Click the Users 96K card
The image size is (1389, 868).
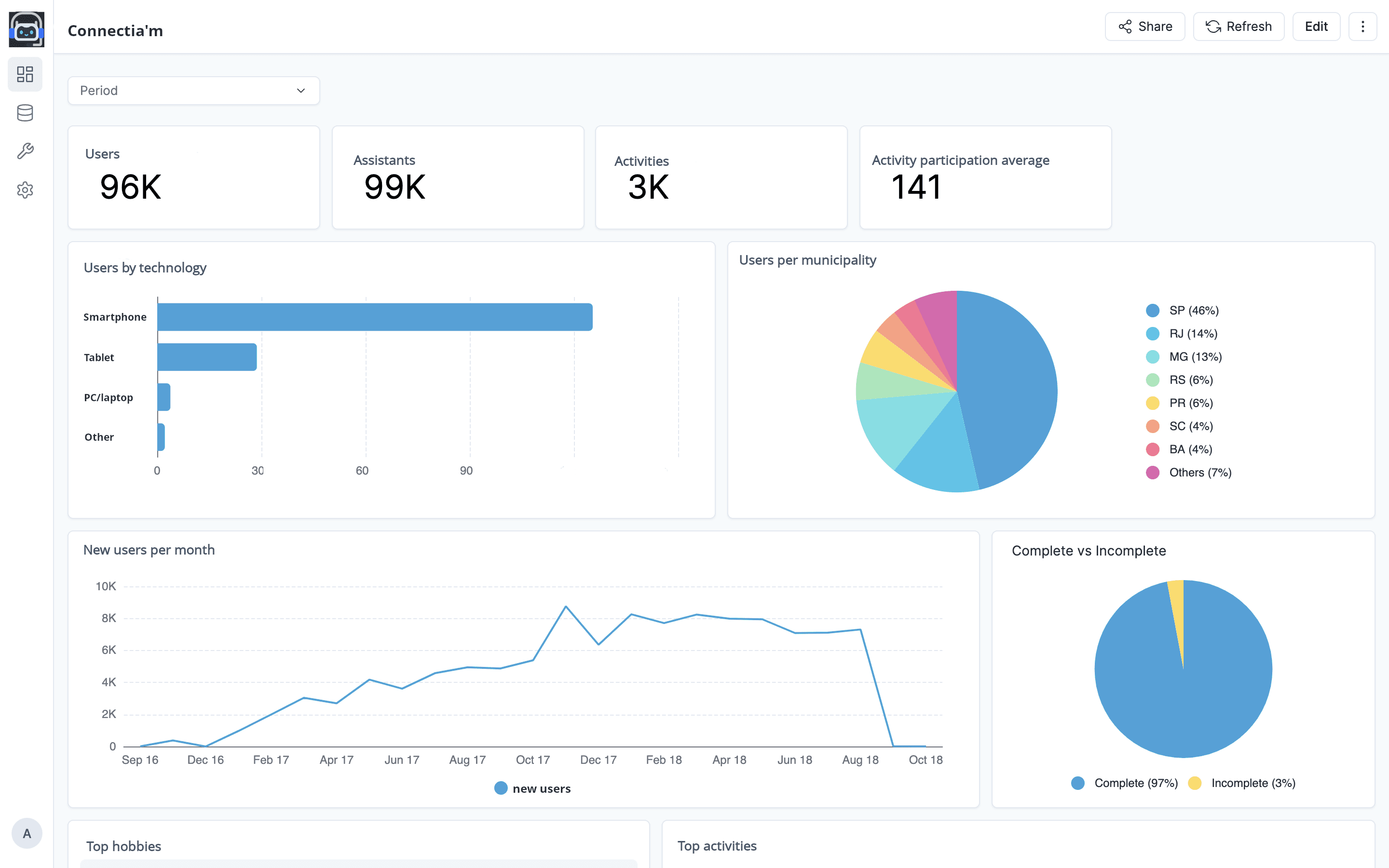tap(194, 177)
